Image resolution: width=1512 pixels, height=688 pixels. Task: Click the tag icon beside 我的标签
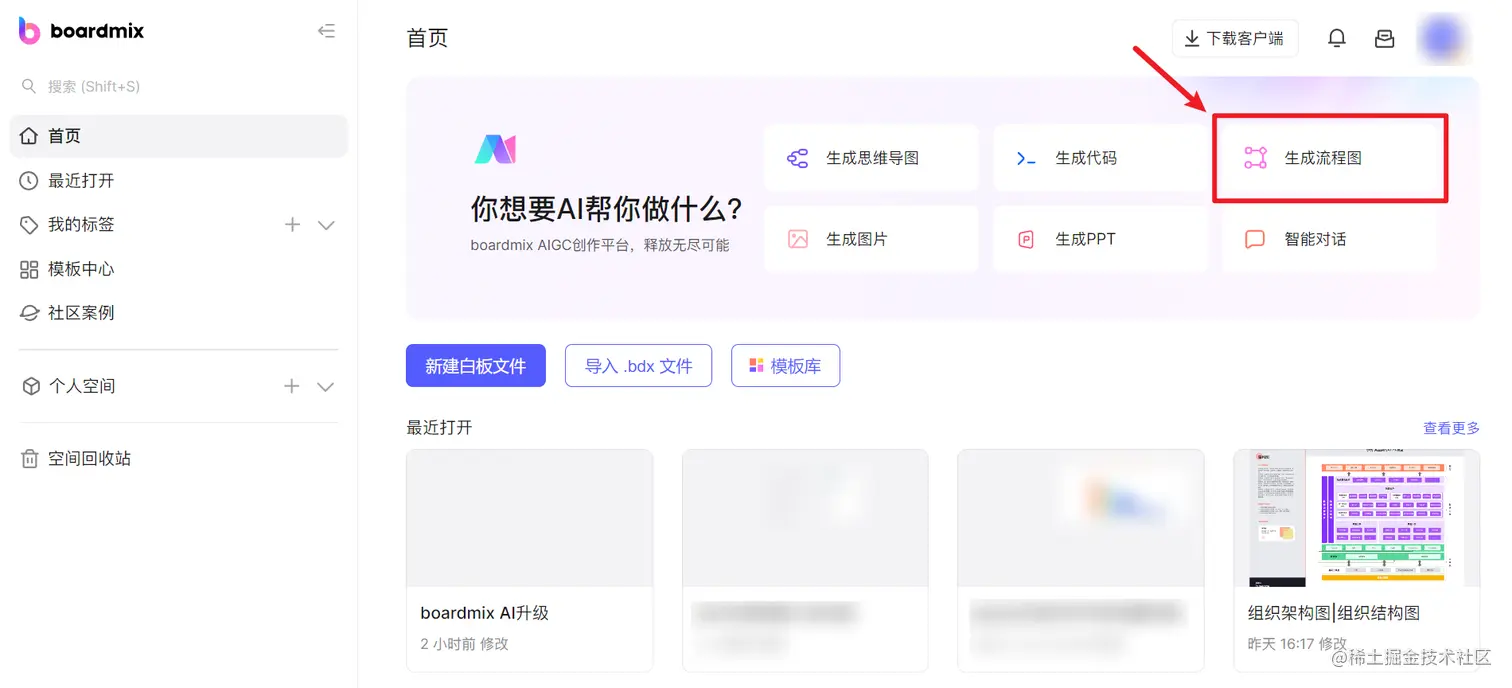point(29,225)
